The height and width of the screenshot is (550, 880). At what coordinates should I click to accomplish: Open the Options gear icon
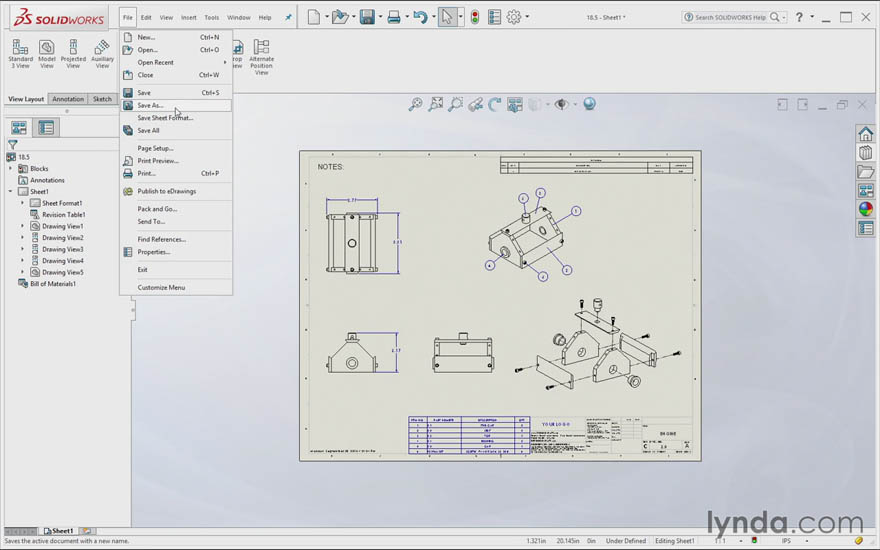(x=513, y=17)
